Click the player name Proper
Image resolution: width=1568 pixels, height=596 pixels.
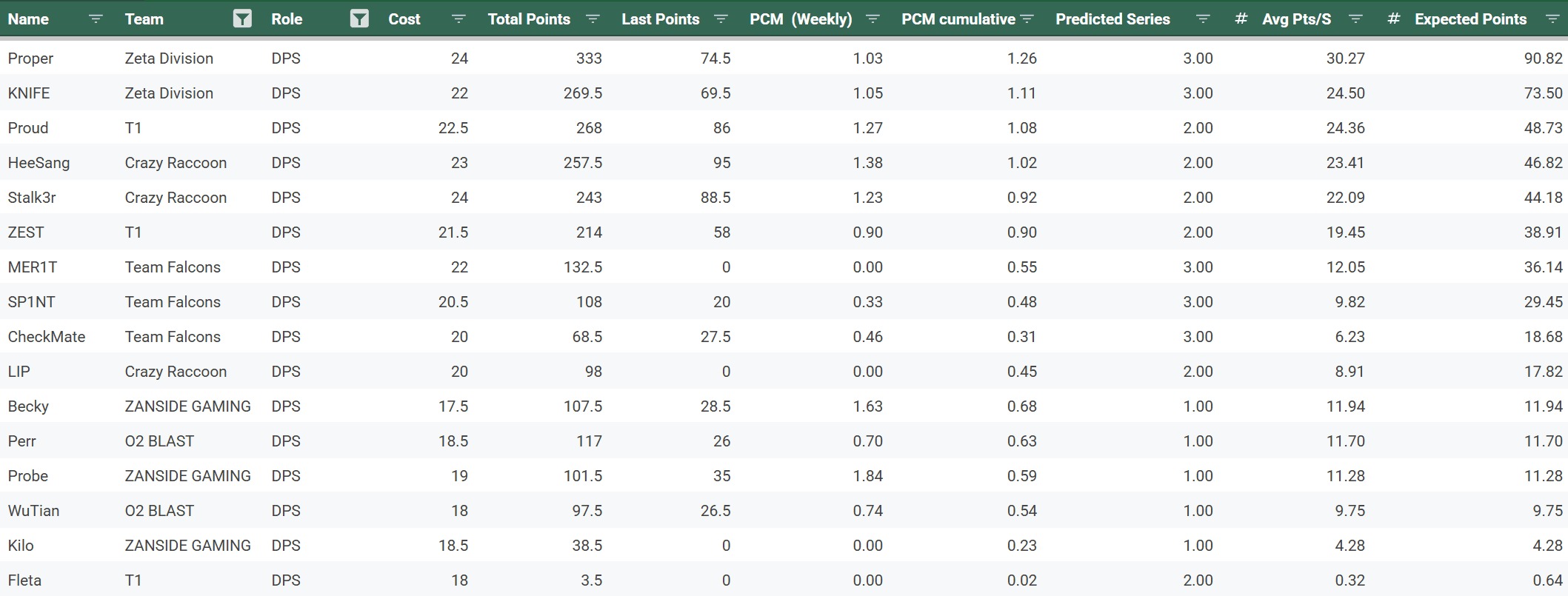30,58
